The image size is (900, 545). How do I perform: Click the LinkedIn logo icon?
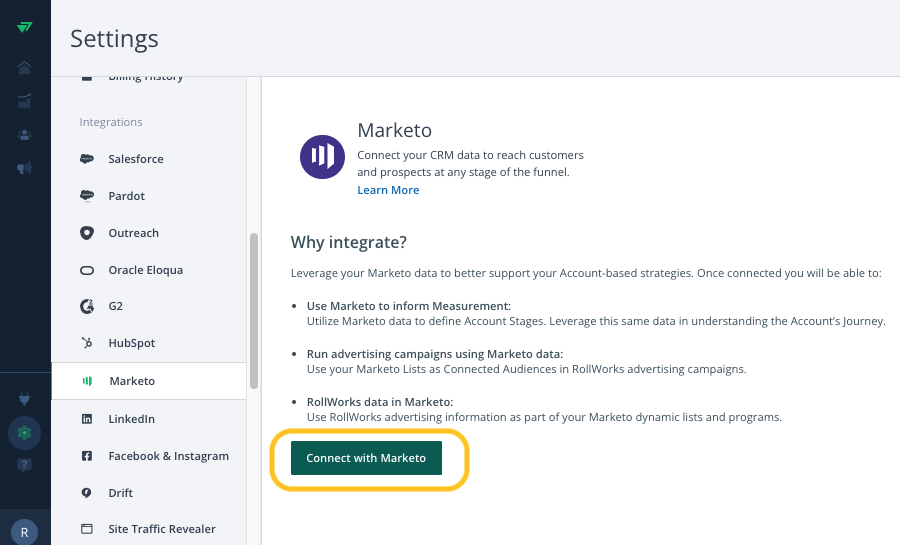point(87,419)
